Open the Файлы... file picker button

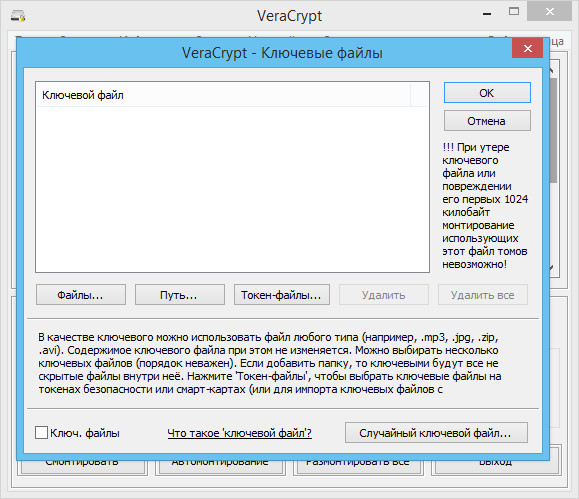click(81, 295)
